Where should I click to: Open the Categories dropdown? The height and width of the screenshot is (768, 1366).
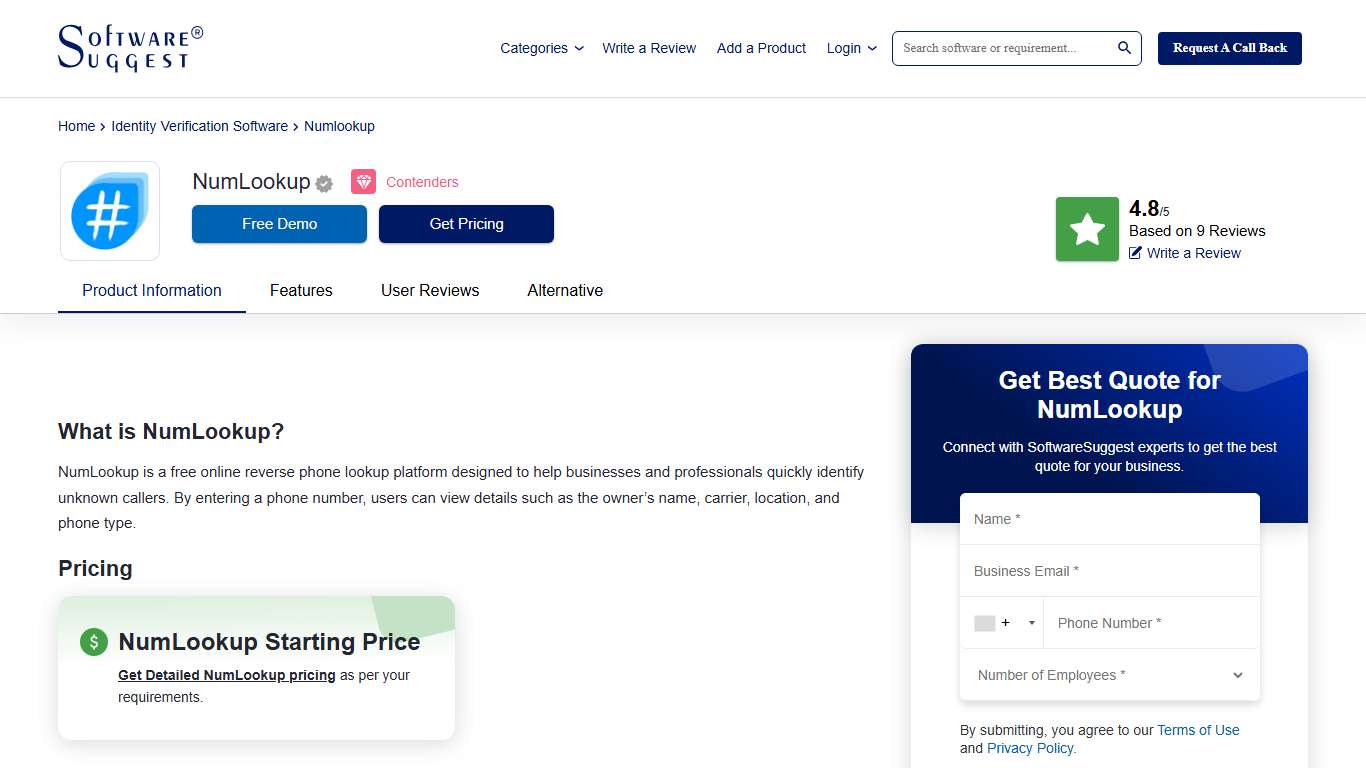pyautogui.click(x=541, y=48)
